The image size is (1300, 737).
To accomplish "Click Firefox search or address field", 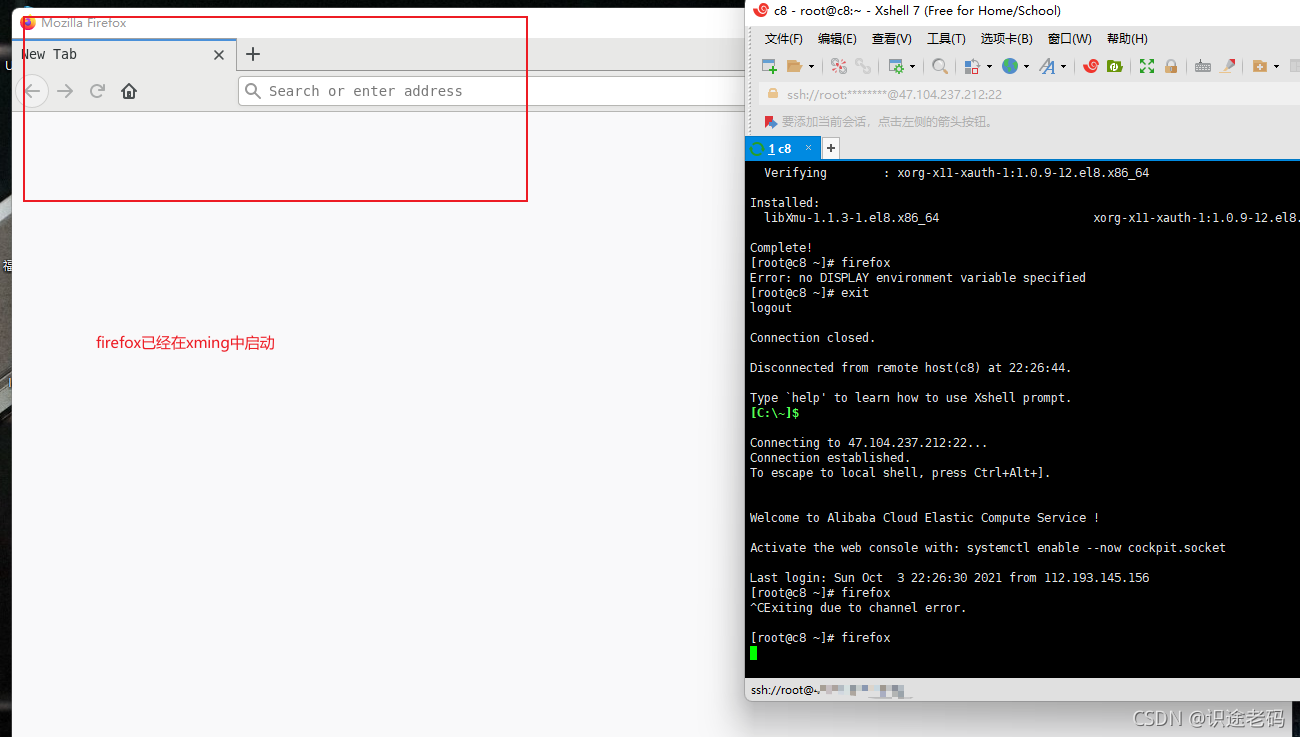I will (x=492, y=91).
